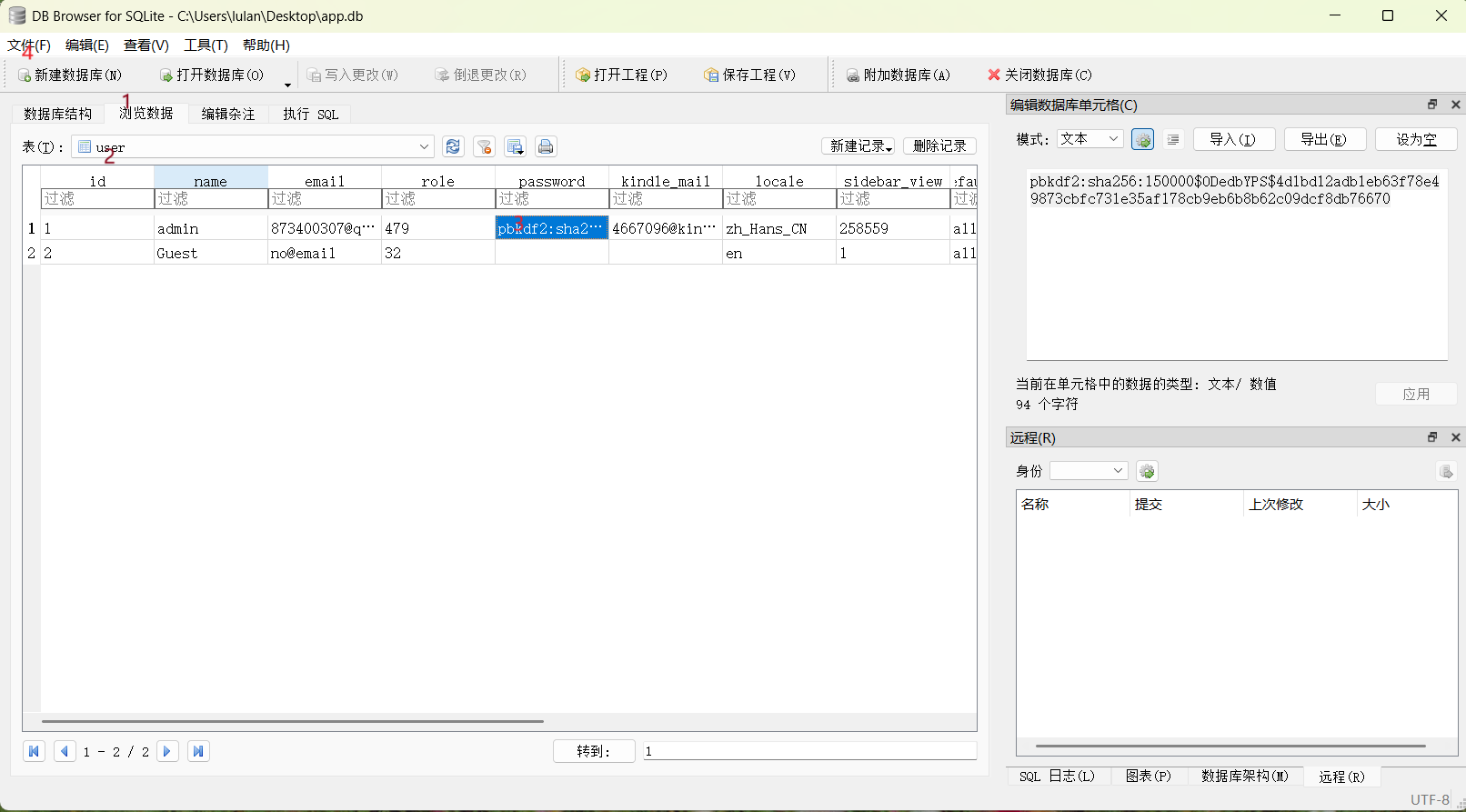The image size is (1466, 812).
Task: Click the New Database (新建数据库) toolbar button
Action: [70, 75]
